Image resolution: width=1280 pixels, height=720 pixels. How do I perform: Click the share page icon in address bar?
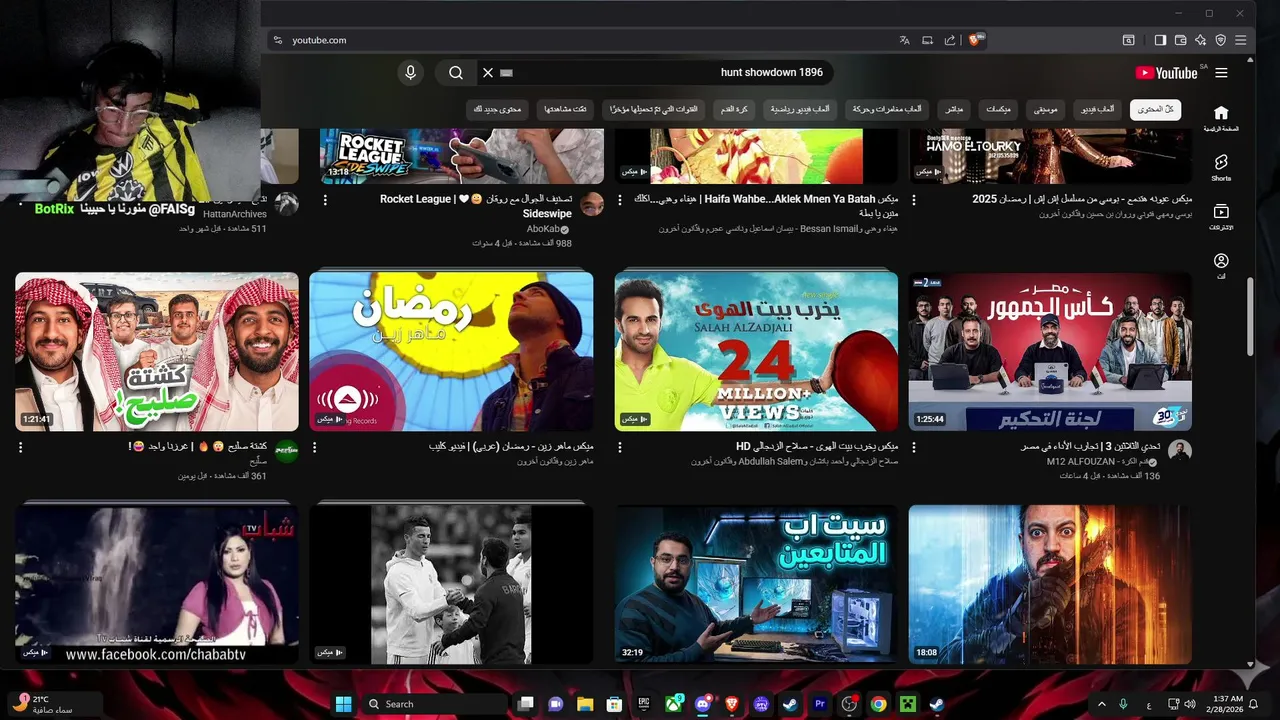coord(949,40)
